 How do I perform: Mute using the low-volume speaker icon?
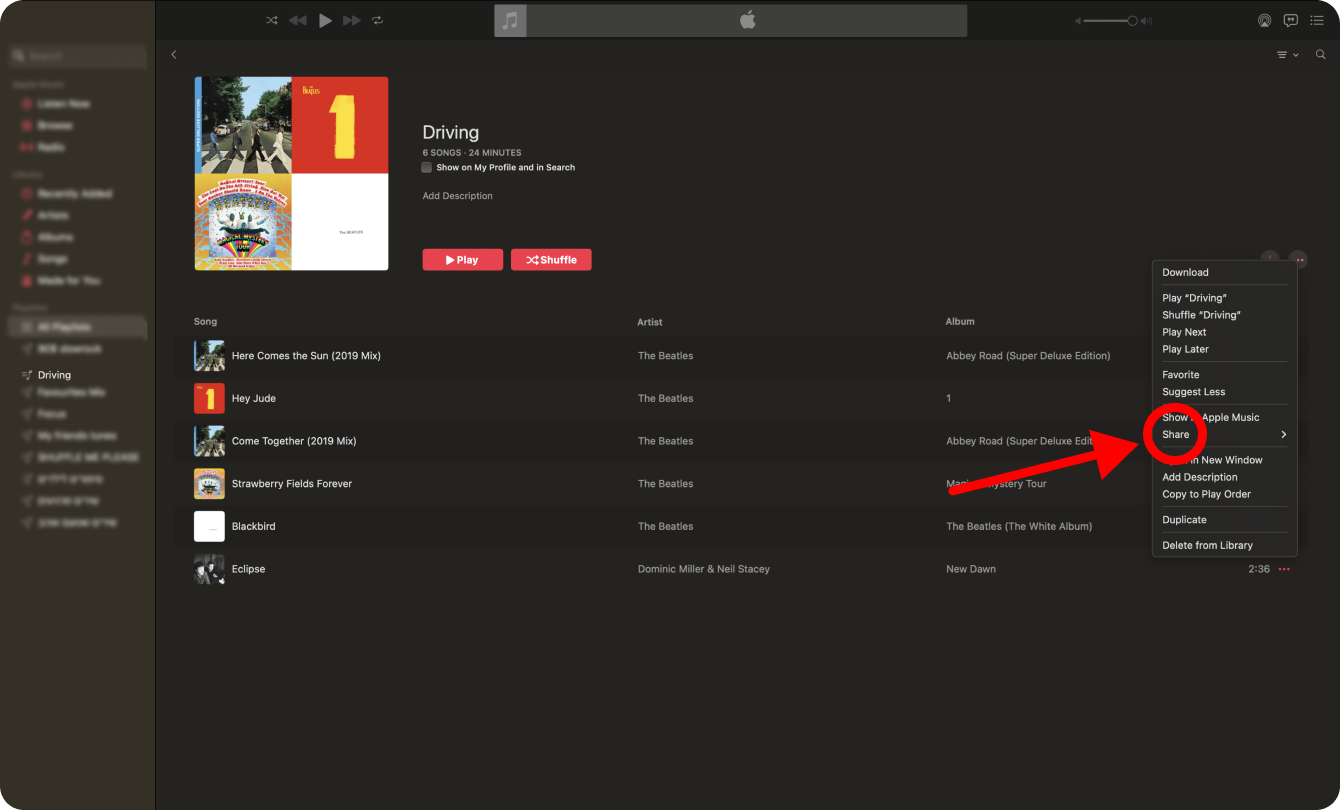pos(1079,21)
